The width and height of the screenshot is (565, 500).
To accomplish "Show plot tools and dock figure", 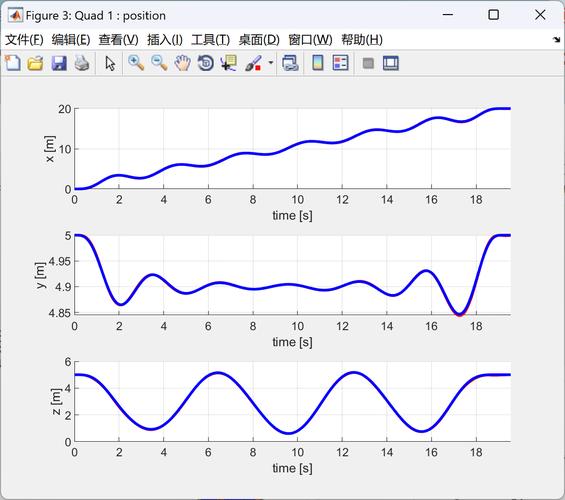I will coord(391,63).
